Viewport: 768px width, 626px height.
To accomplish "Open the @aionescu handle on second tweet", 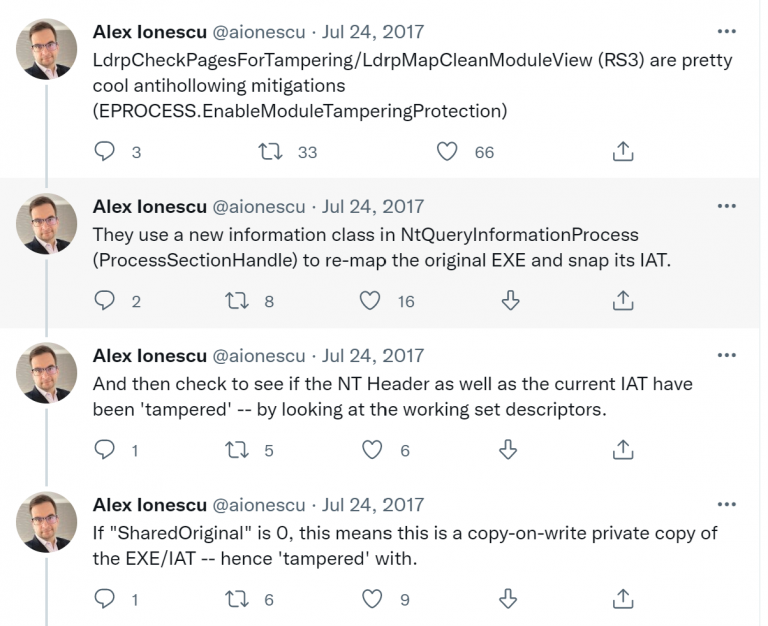I will 259,207.
